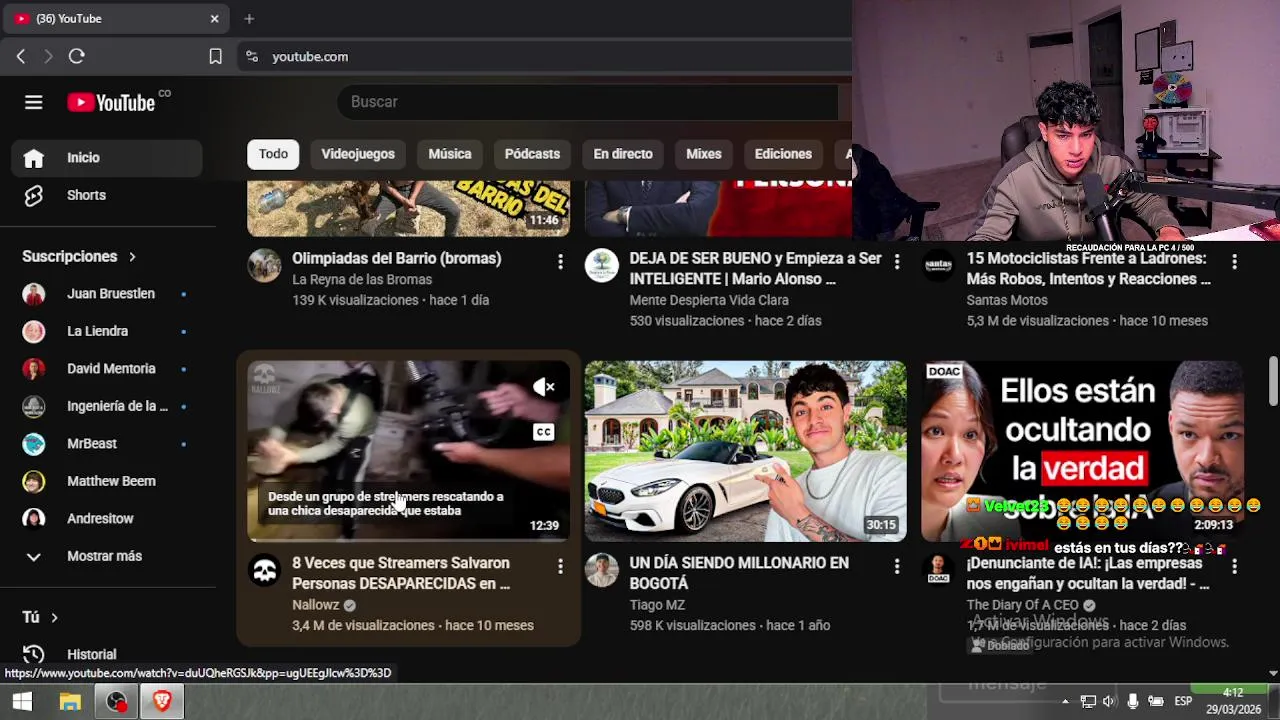The width and height of the screenshot is (1280, 720).
Task: Unmute the Streamers video preview
Action: click(x=543, y=387)
